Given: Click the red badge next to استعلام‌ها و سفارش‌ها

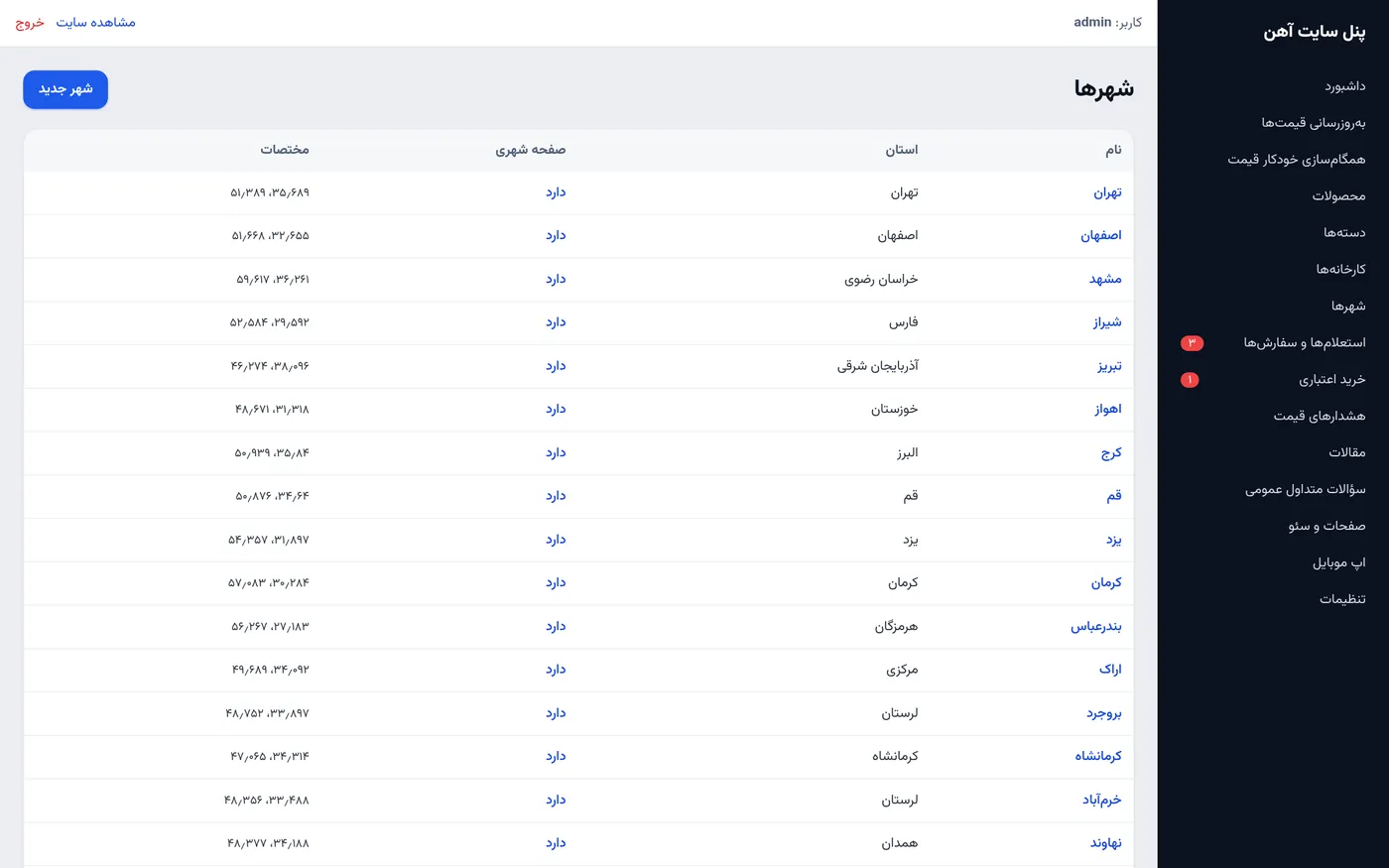Looking at the screenshot, I should (1192, 343).
